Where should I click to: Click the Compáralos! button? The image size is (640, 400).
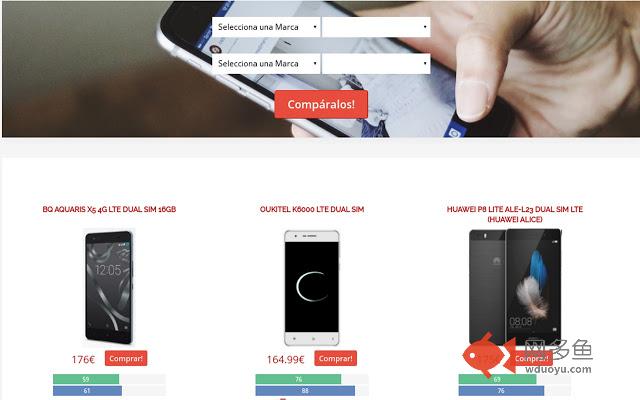tap(321, 104)
